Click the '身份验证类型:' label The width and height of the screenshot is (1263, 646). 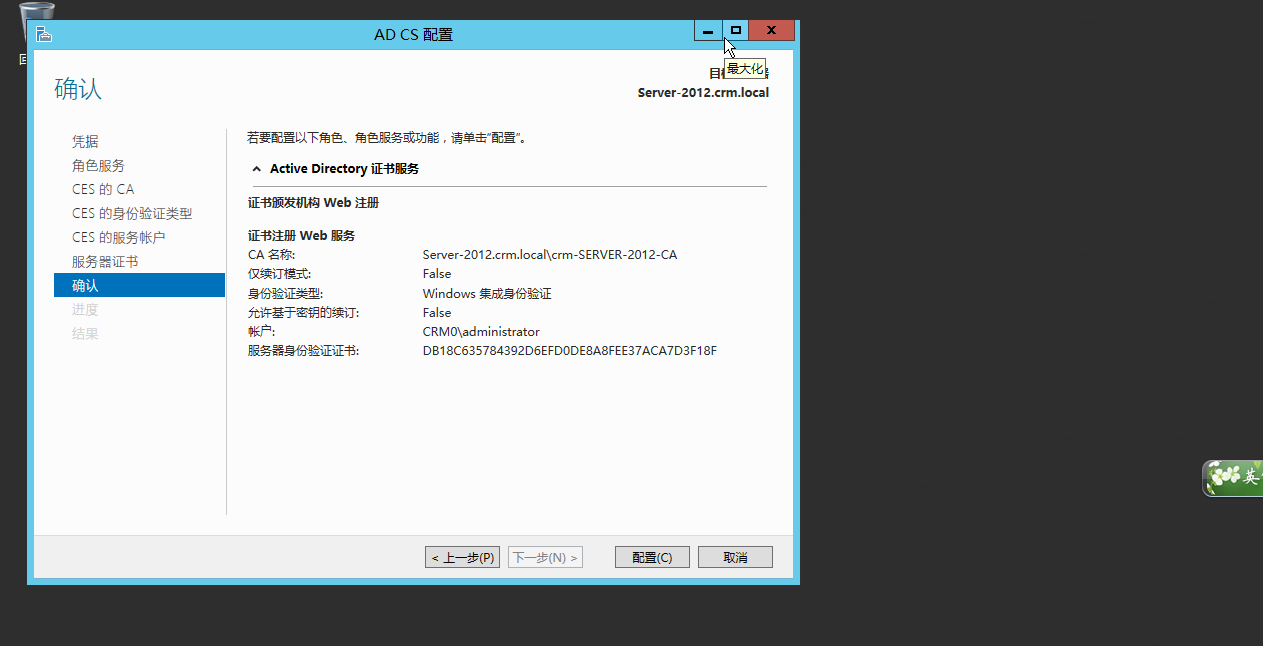click(285, 294)
